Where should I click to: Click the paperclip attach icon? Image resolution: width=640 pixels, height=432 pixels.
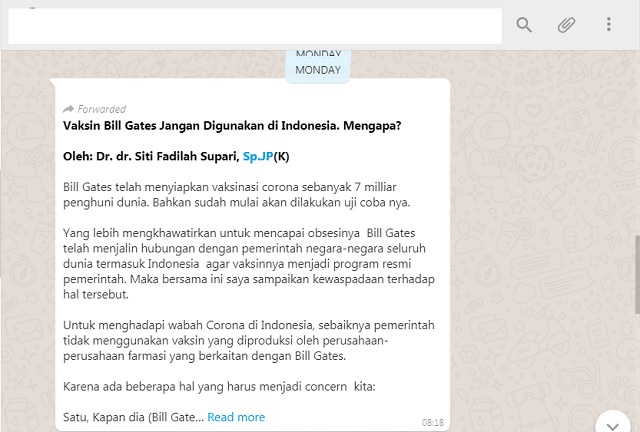pos(566,25)
